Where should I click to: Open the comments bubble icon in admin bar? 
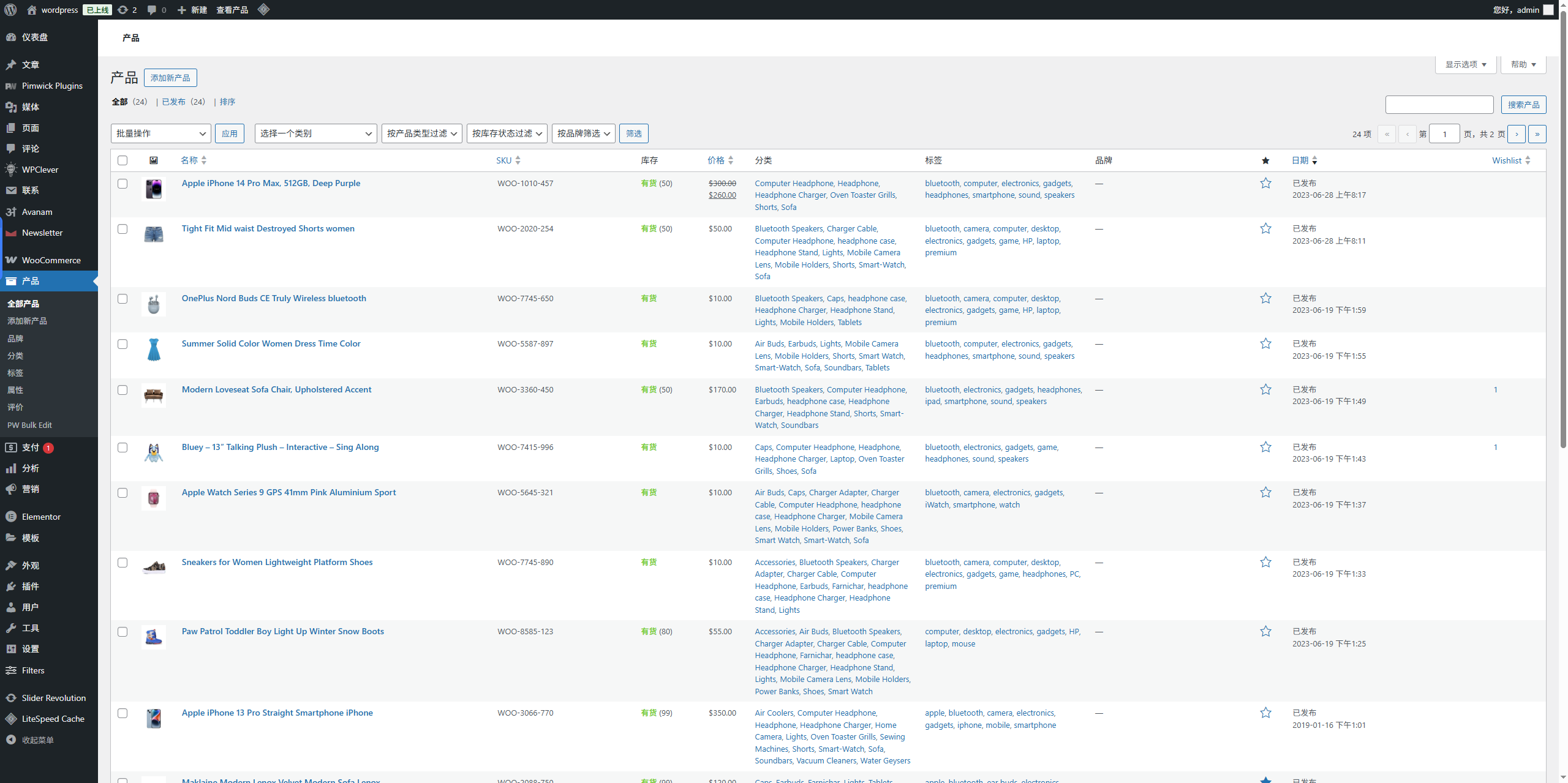pyautogui.click(x=152, y=10)
